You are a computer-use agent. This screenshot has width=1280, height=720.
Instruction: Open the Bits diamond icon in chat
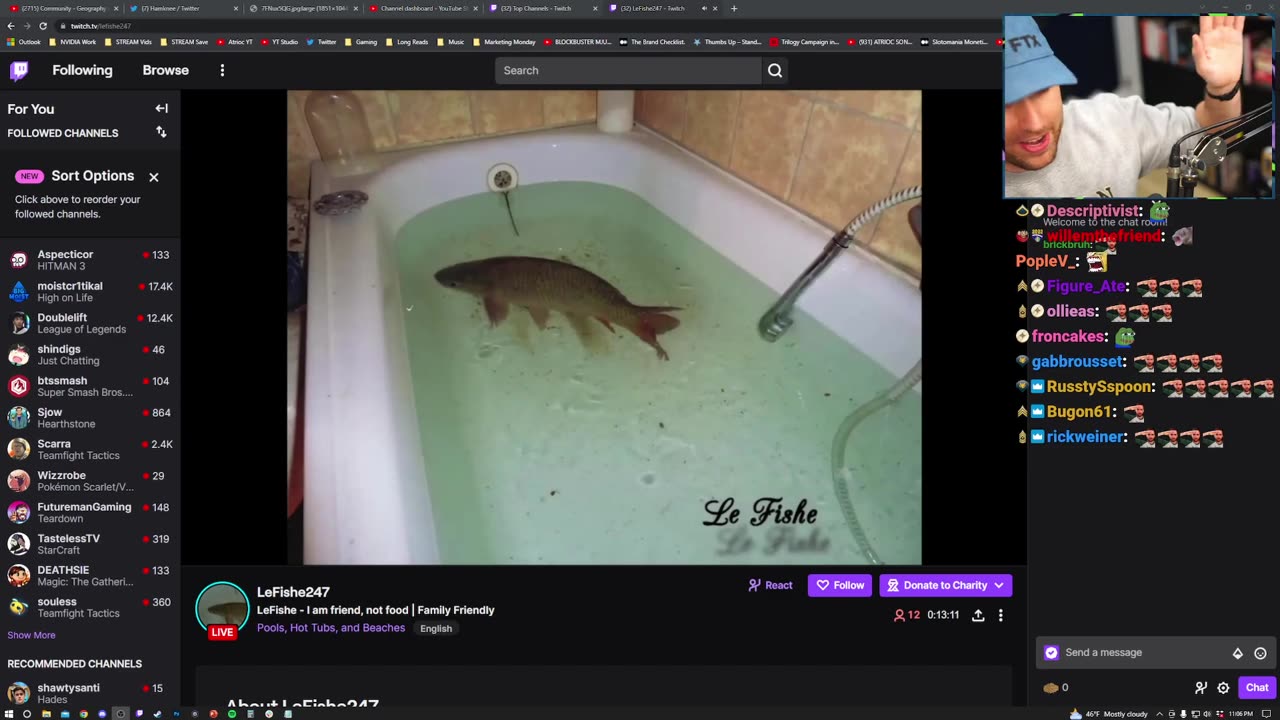[x=1238, y=653]
